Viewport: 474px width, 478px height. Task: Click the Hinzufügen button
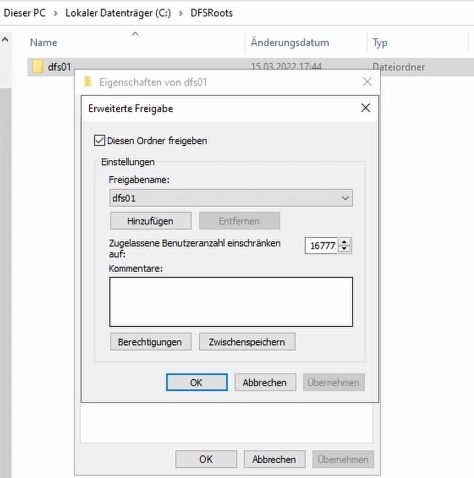[151, 221]
